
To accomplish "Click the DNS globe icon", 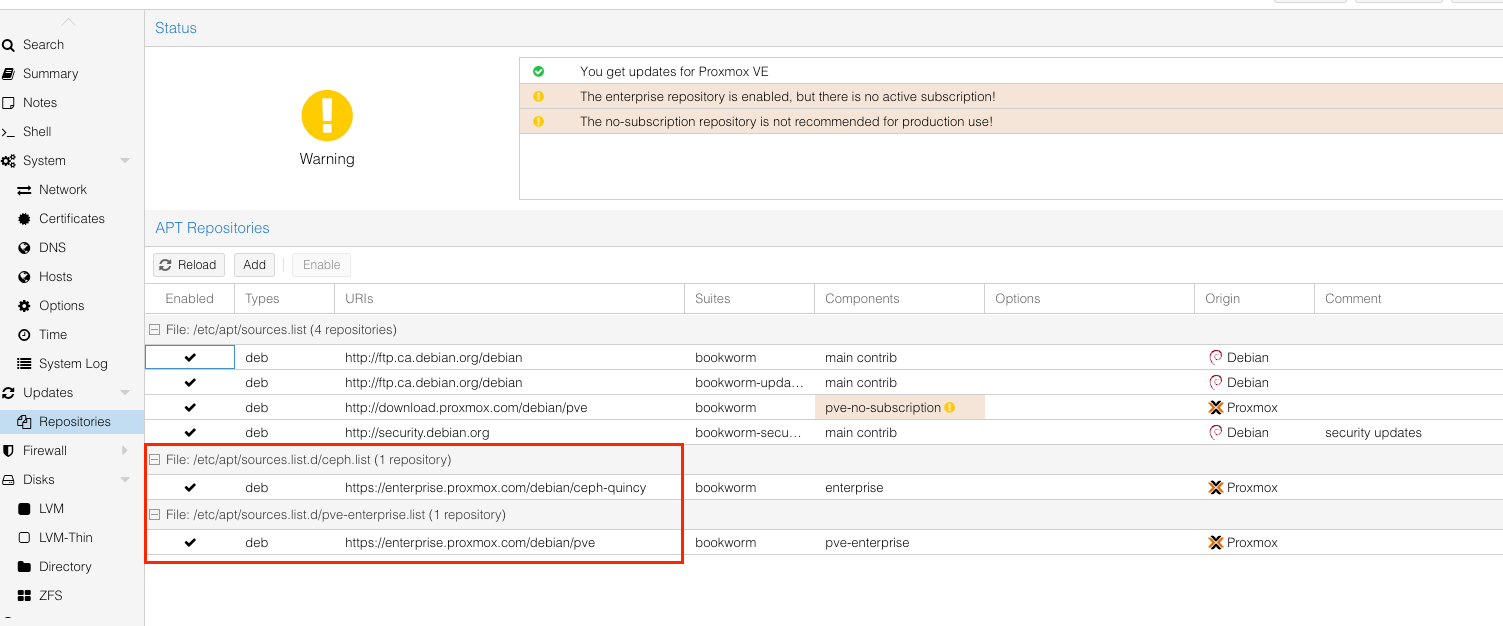I will (x=24, y=248).
